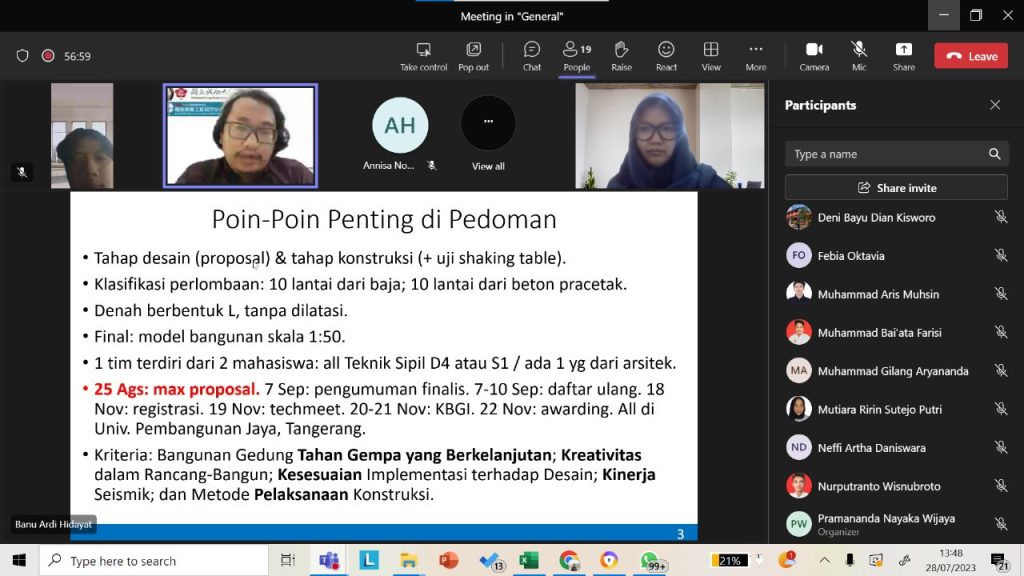Image resolution: width=1024 pixels, height=576 pixels.
Task: Select Febia Oktavia in the participants list
Action: point(851,256)
